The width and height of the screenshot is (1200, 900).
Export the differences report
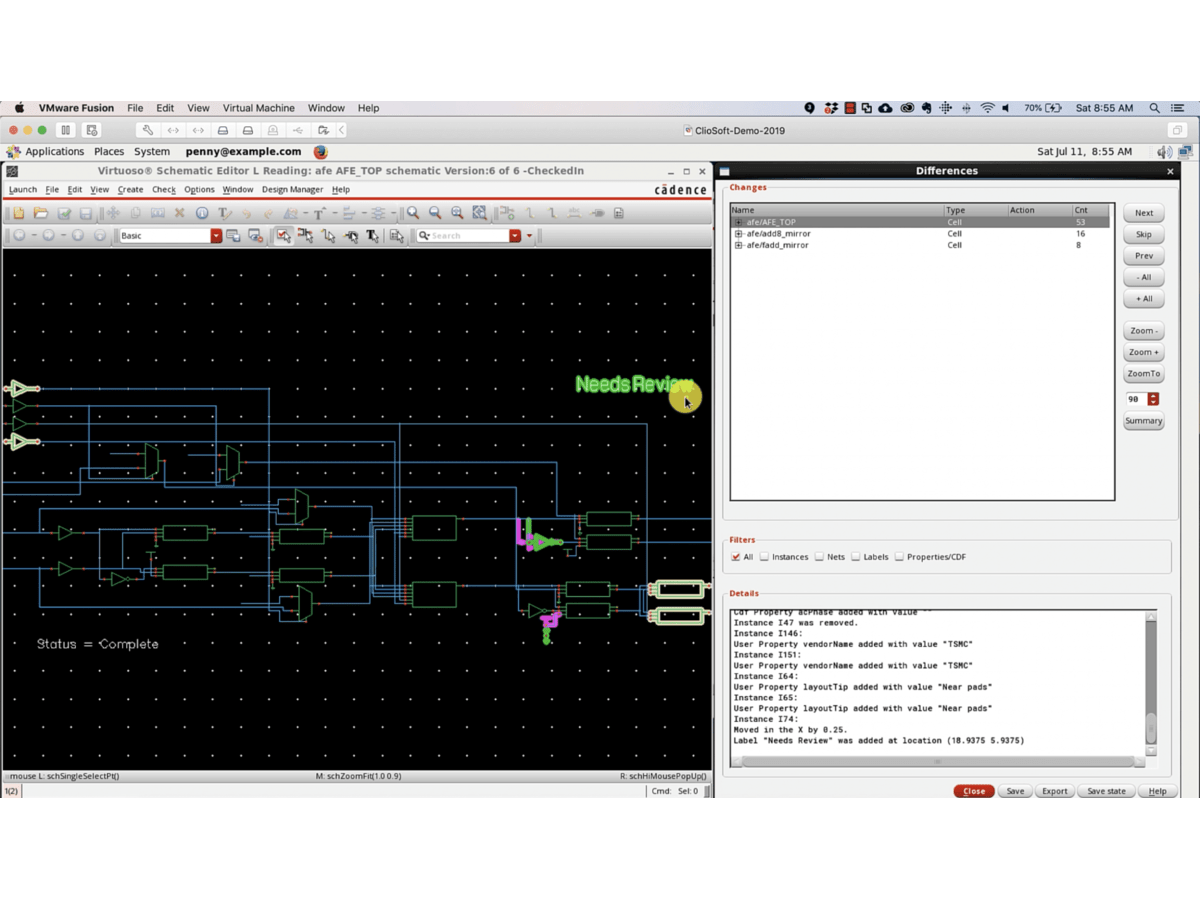pos(1054,791)
